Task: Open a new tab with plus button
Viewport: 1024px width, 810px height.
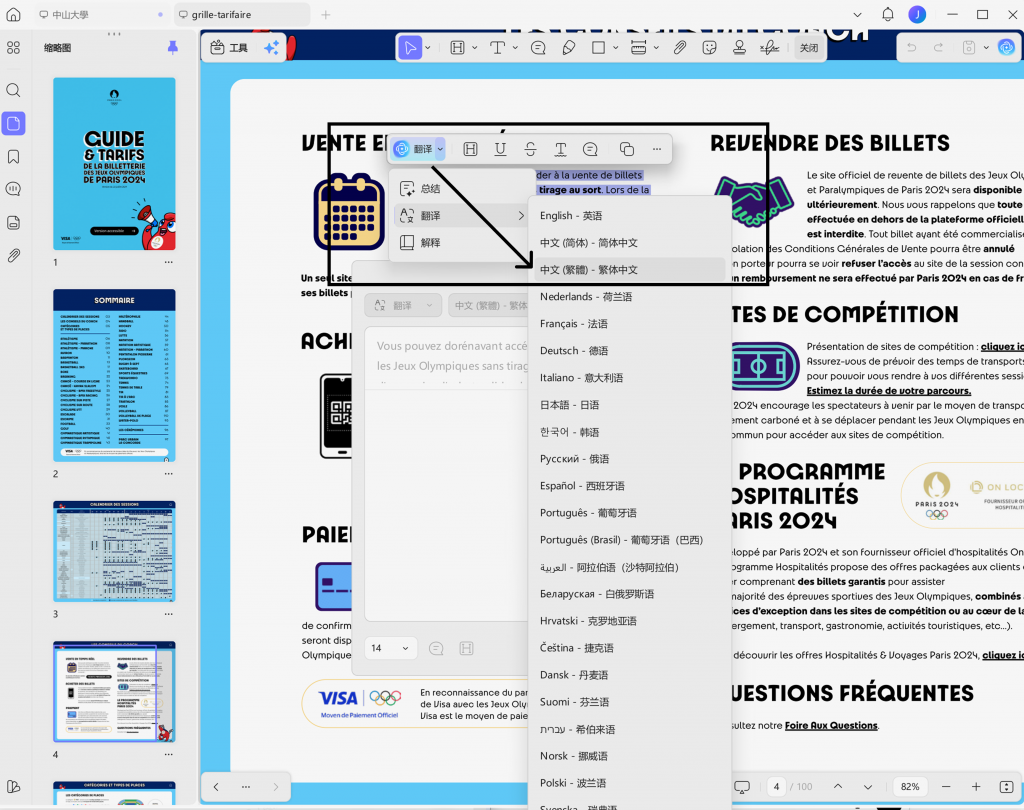Action: tap(326, 14)
